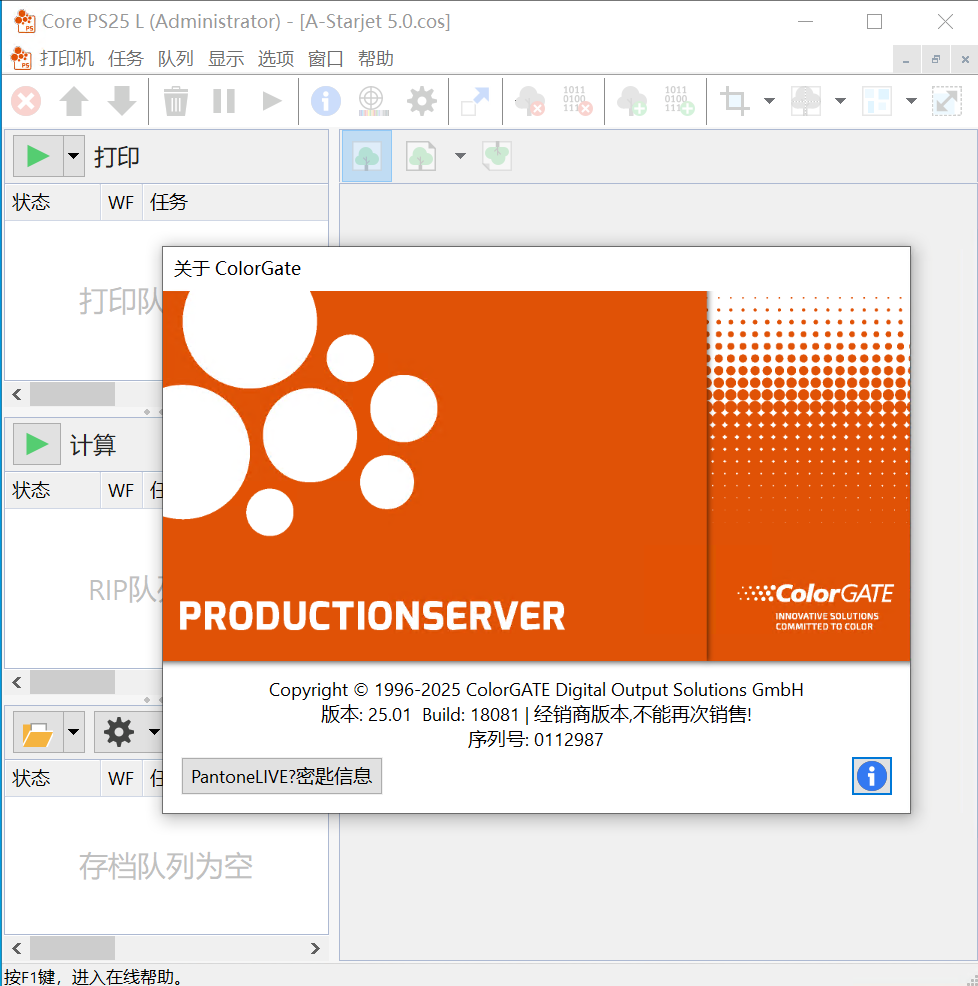
Task: Click the tree with red X icon
Action: pyautogui.click(x=530, y=101)
